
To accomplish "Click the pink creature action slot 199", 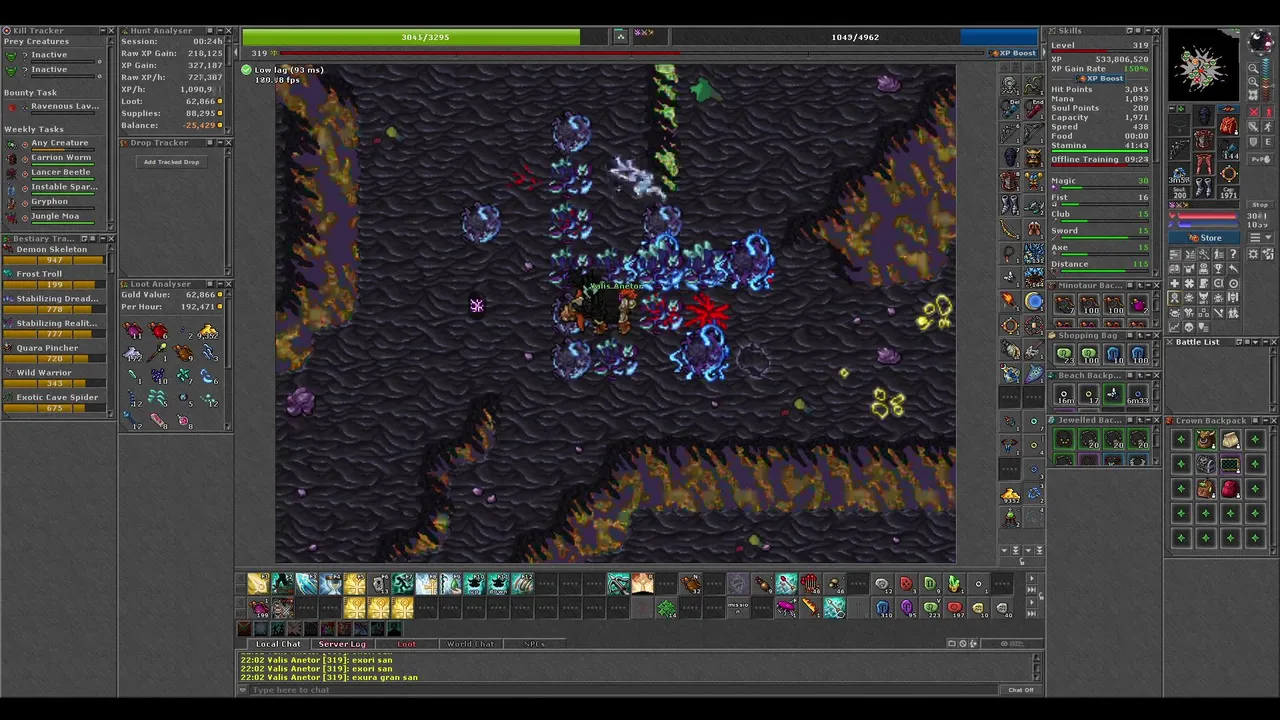I will (260, 608).
